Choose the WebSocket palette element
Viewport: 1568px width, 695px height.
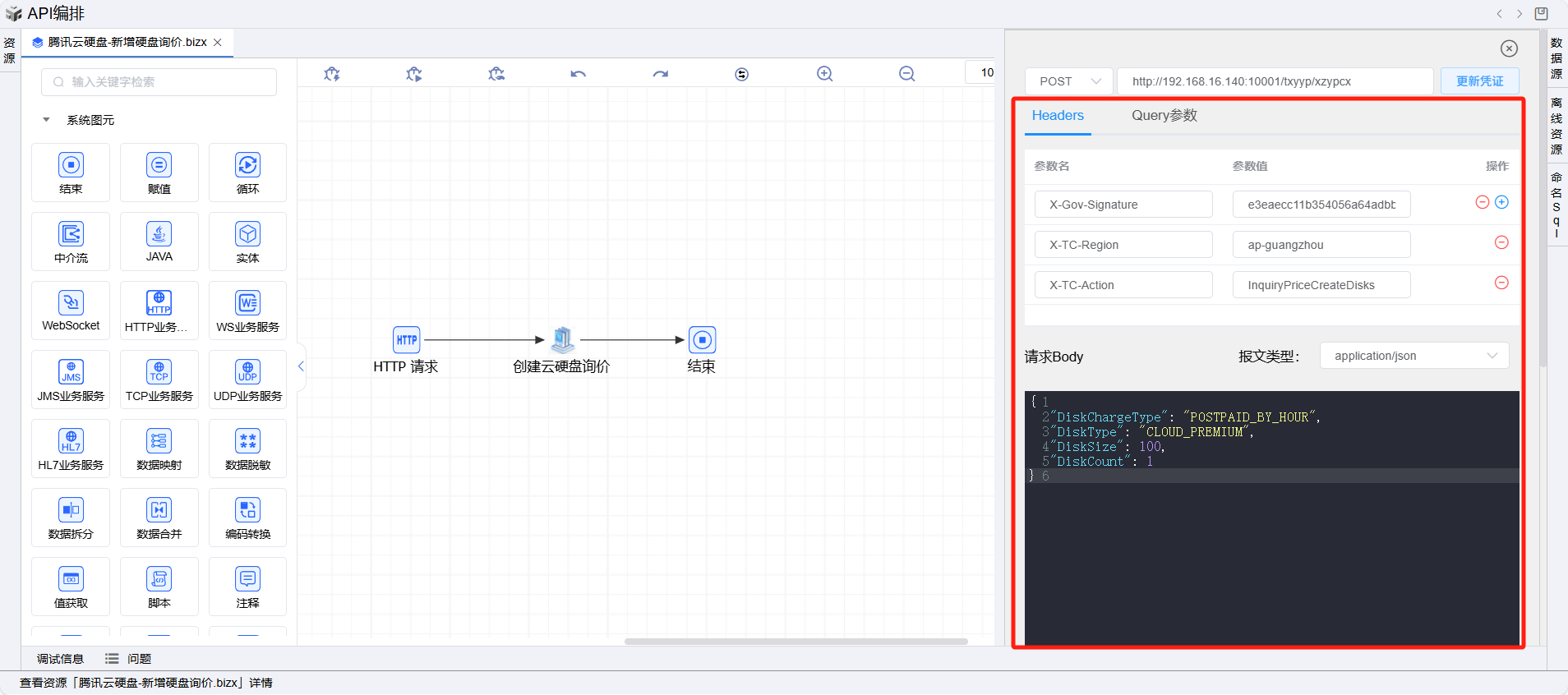click(x=71, y=311)
